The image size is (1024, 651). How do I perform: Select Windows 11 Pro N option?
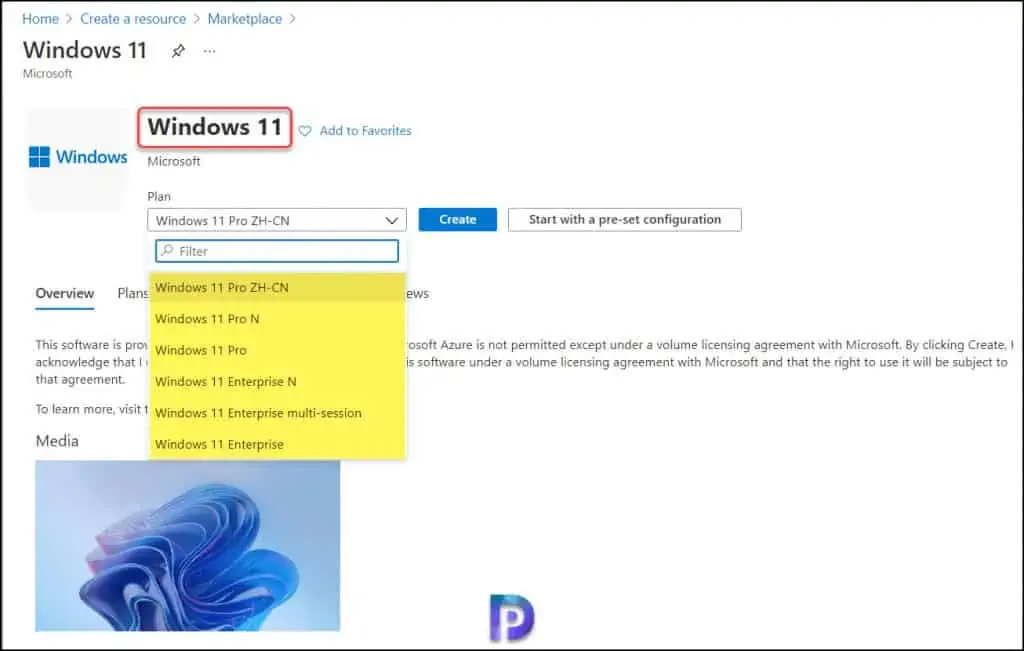pyautogui.click(x=278, y=319)
